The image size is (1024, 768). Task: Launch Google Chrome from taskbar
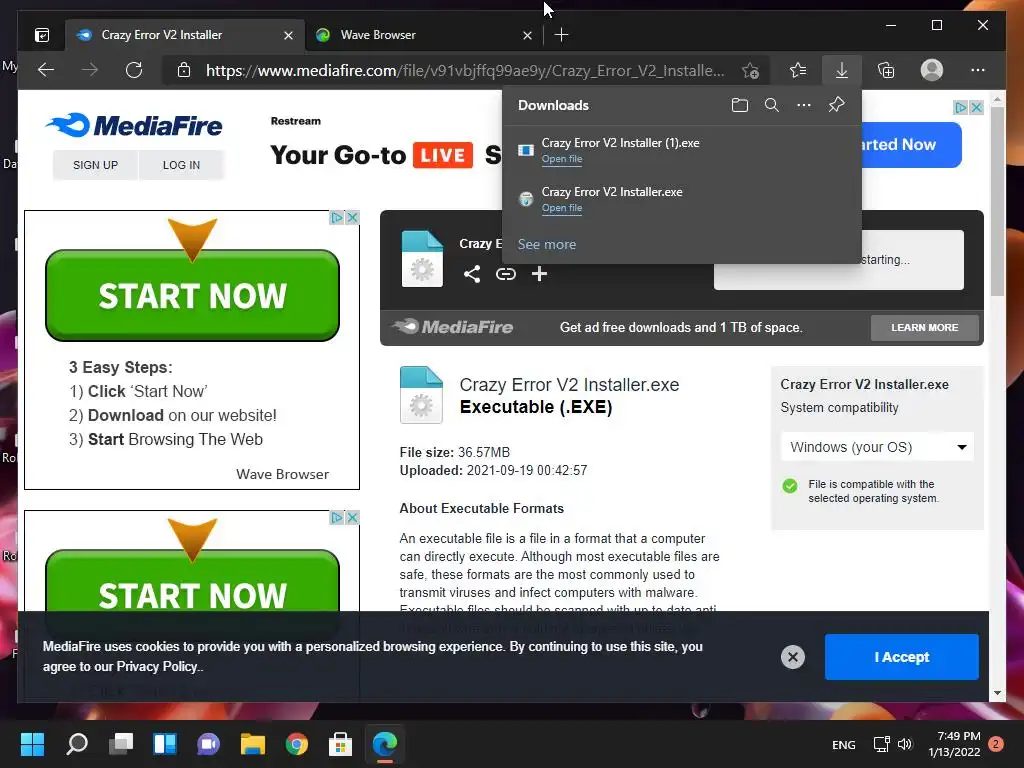296,744
